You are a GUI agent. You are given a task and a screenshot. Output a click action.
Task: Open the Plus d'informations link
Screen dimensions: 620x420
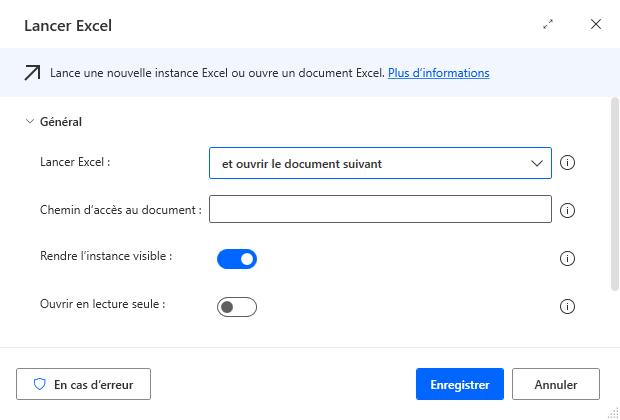439,73
